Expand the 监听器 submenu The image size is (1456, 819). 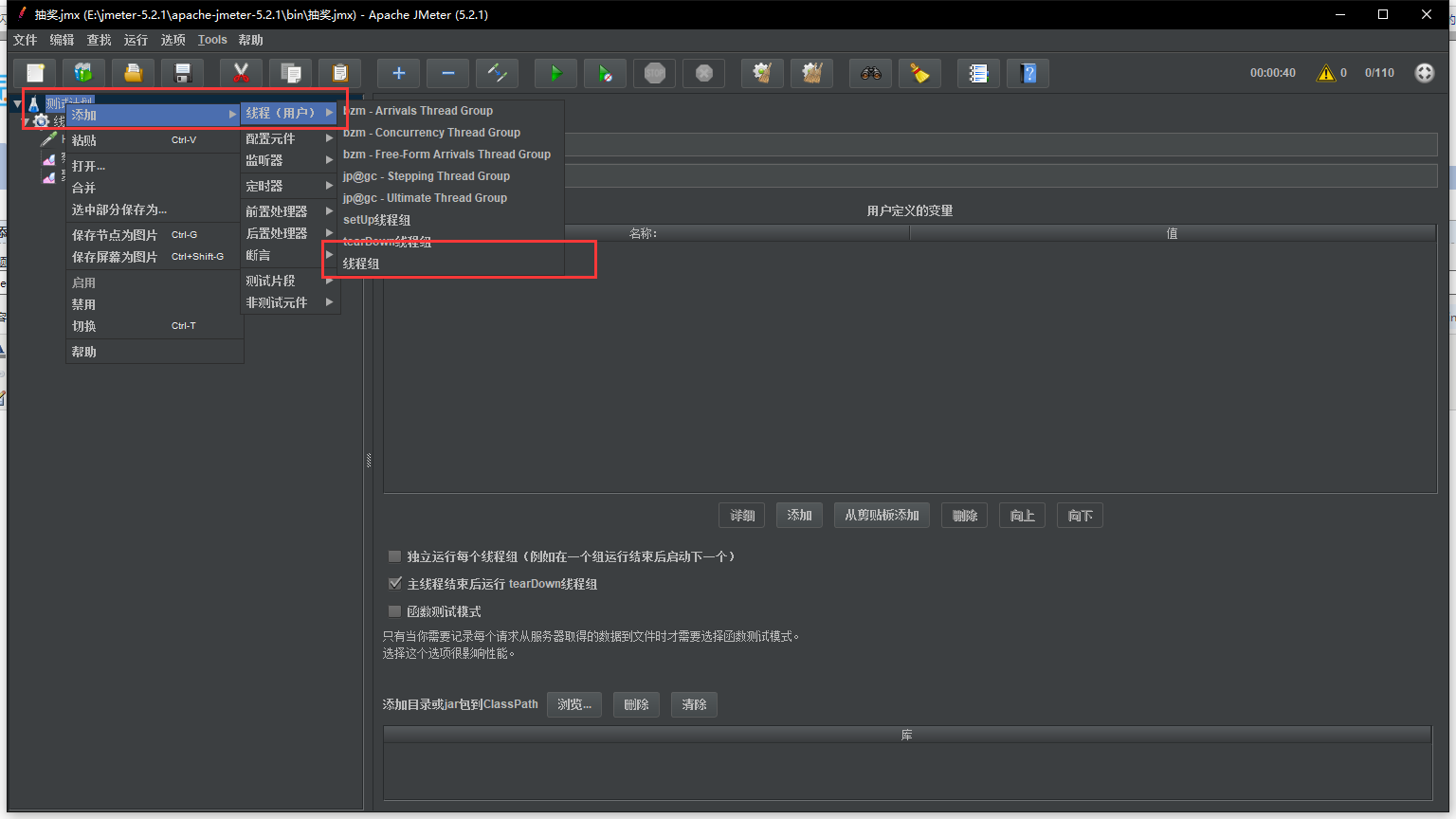tap(289, 160)
